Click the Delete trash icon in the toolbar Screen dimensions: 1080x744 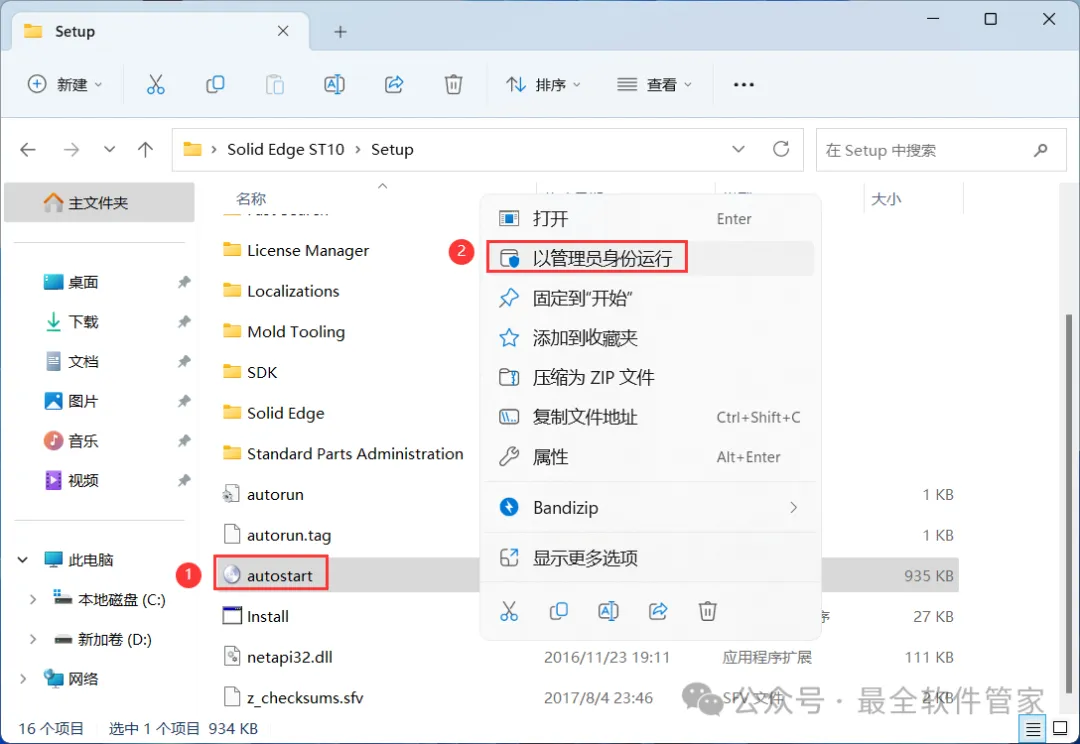(x=453, y=85)
